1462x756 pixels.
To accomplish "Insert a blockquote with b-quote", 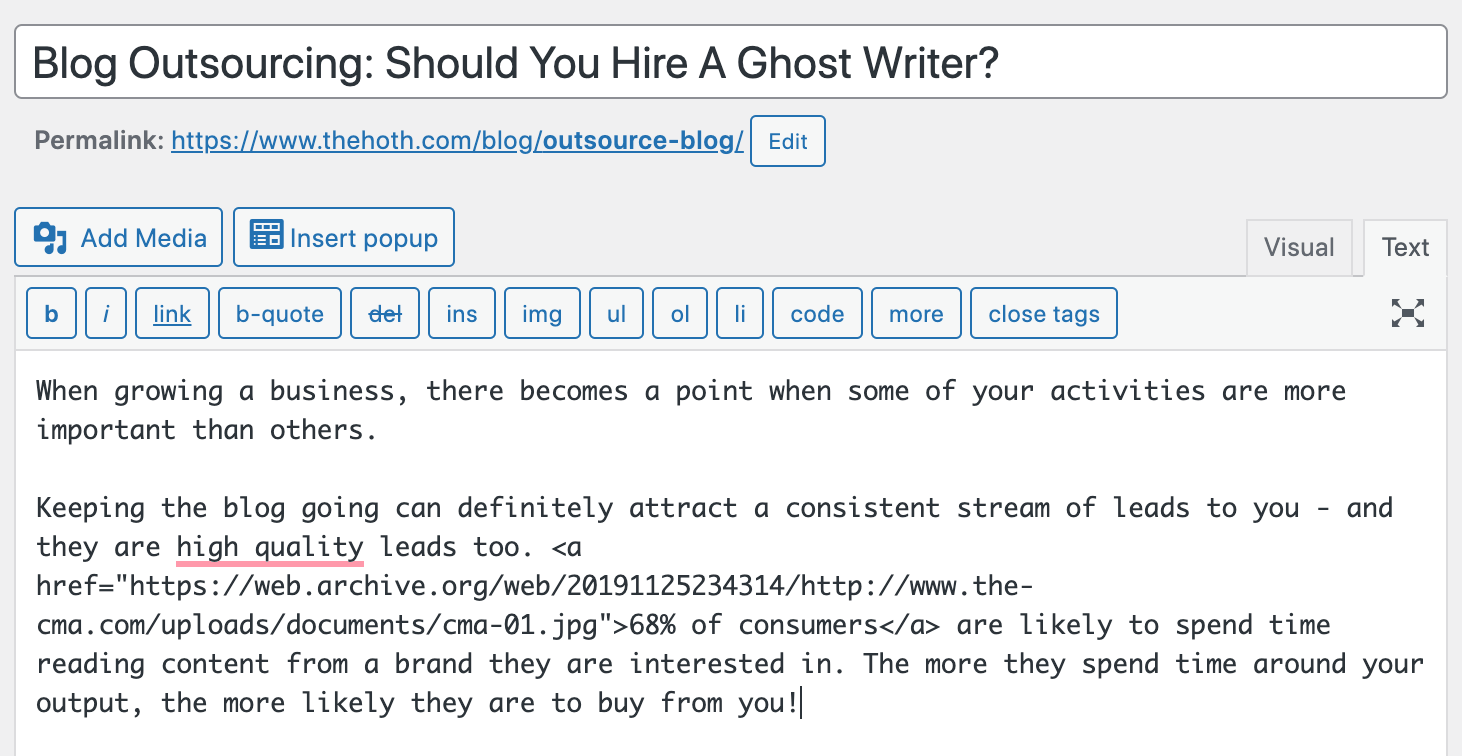I will (x=280, y=314).
